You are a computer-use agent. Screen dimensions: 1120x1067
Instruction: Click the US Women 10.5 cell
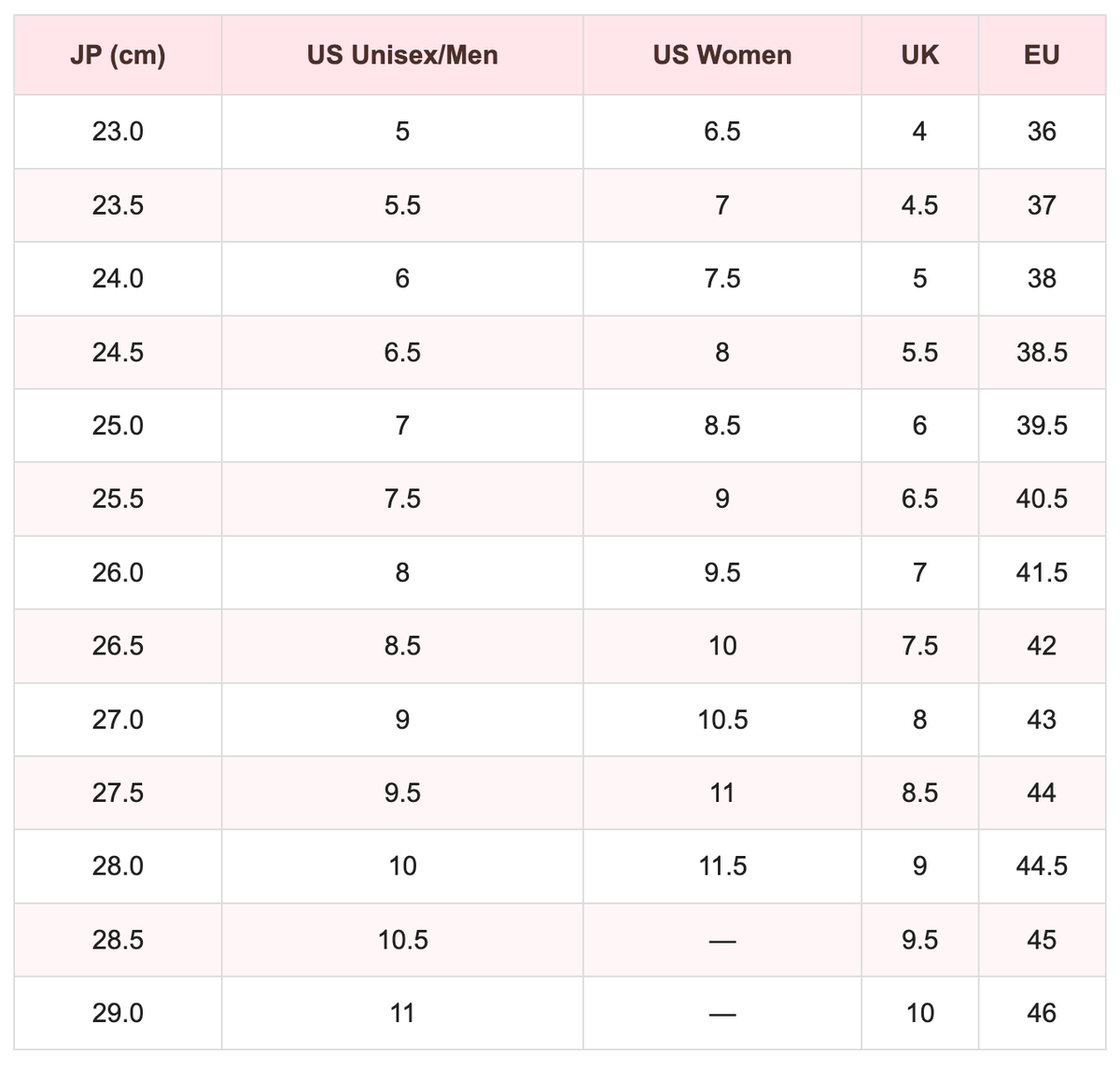click(x=722, y=720)
